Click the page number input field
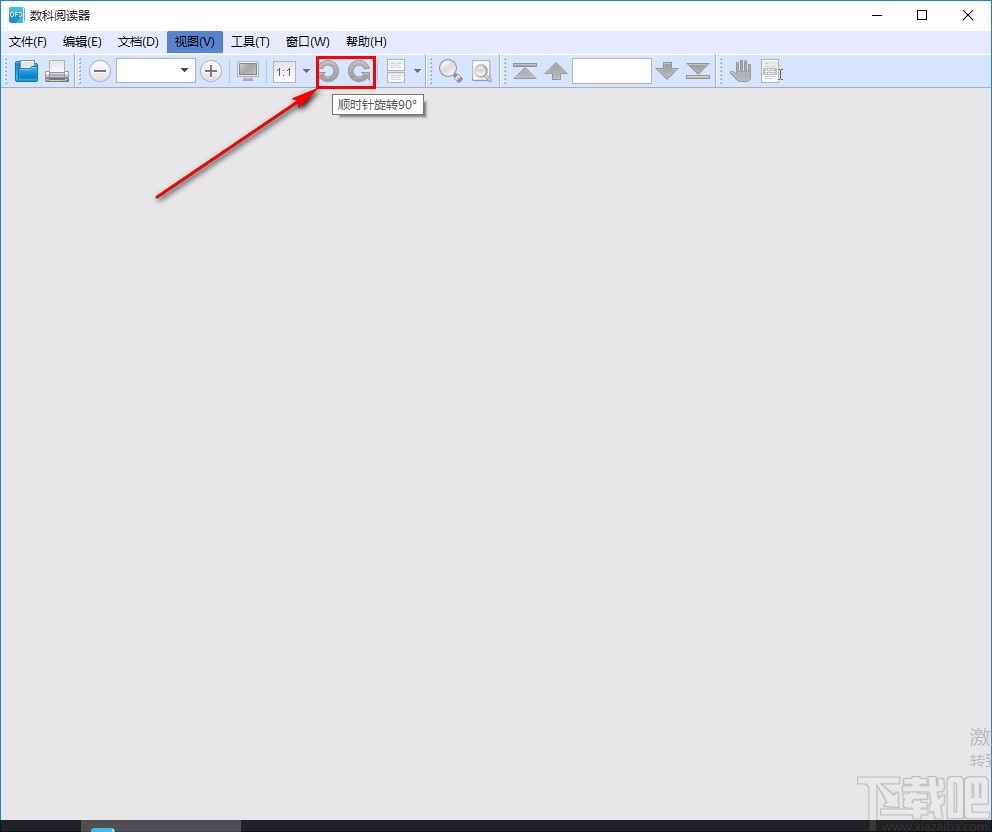Viewport: 992px width, 832px height. pyautogui.click(x=612, y=71)
